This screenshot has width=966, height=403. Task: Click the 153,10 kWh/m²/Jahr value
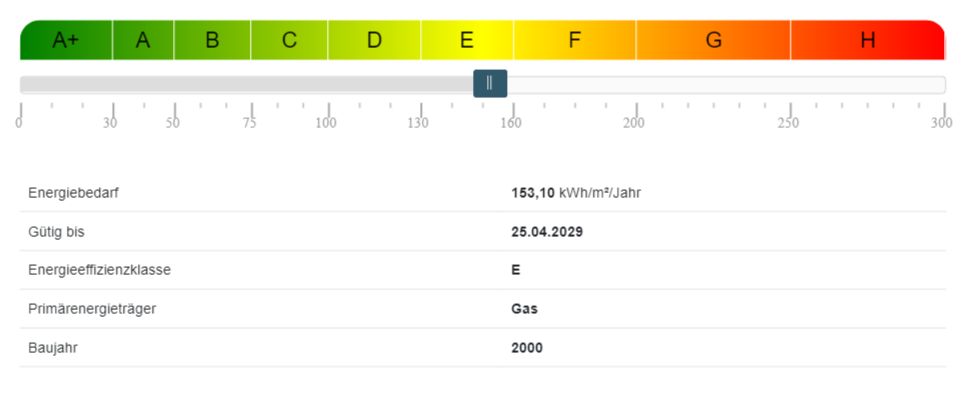[x=576, y=193]
